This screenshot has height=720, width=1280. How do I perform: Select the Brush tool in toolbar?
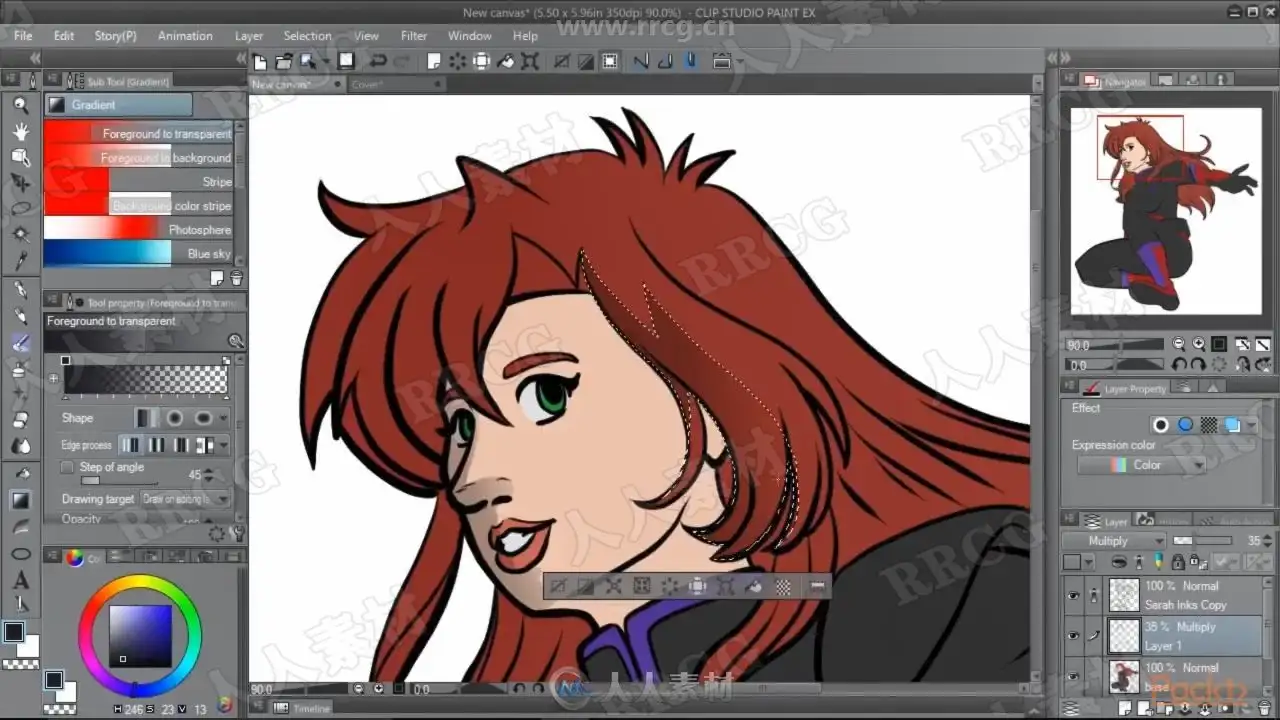click(x=20, y=343)
